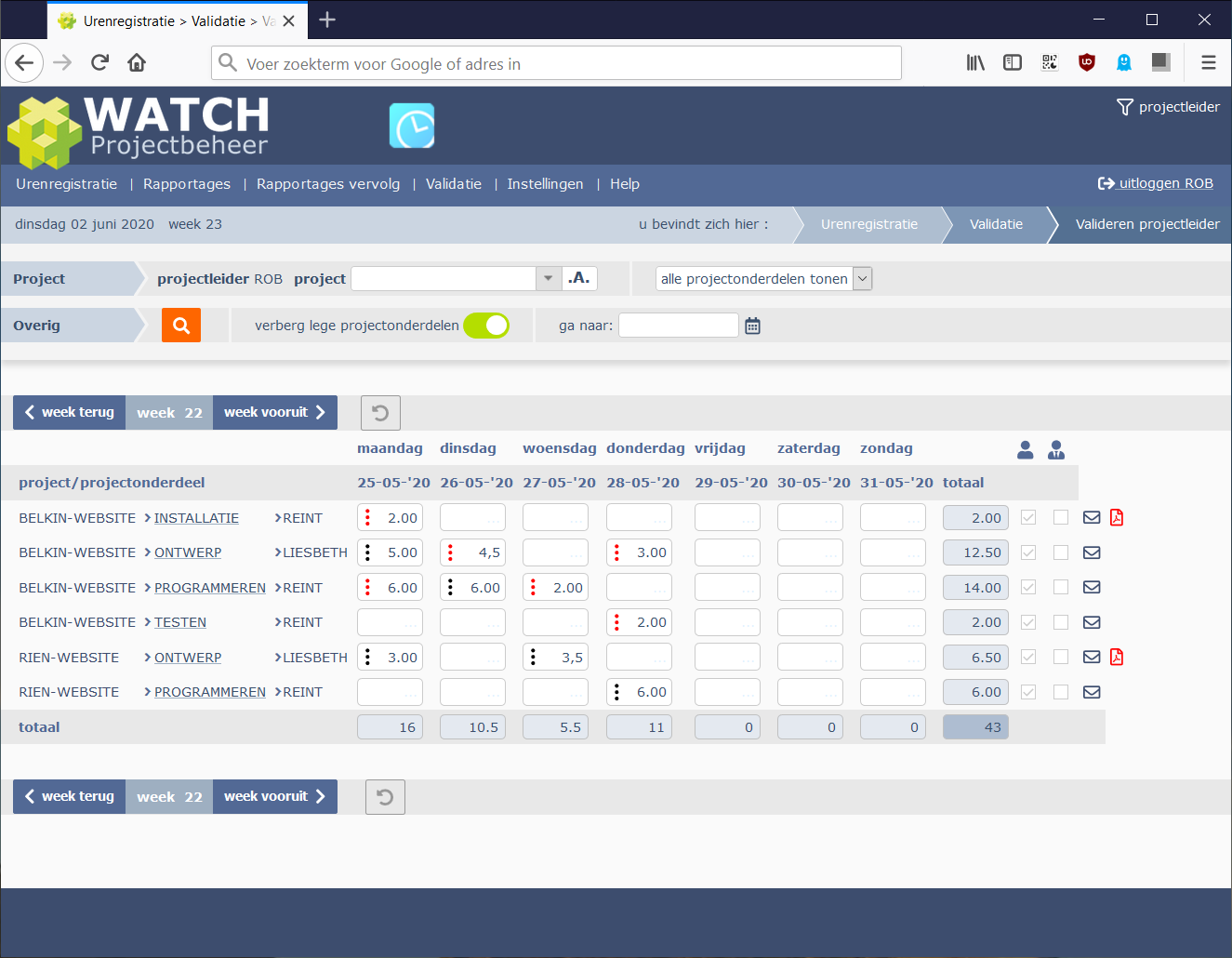Click the employee person column icon

click(x=1026, y=450)
